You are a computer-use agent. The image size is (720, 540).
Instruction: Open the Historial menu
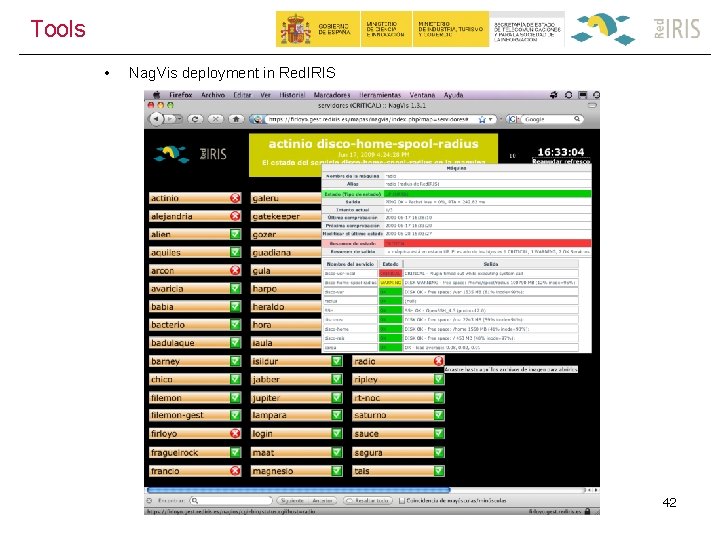click(292, 95)
